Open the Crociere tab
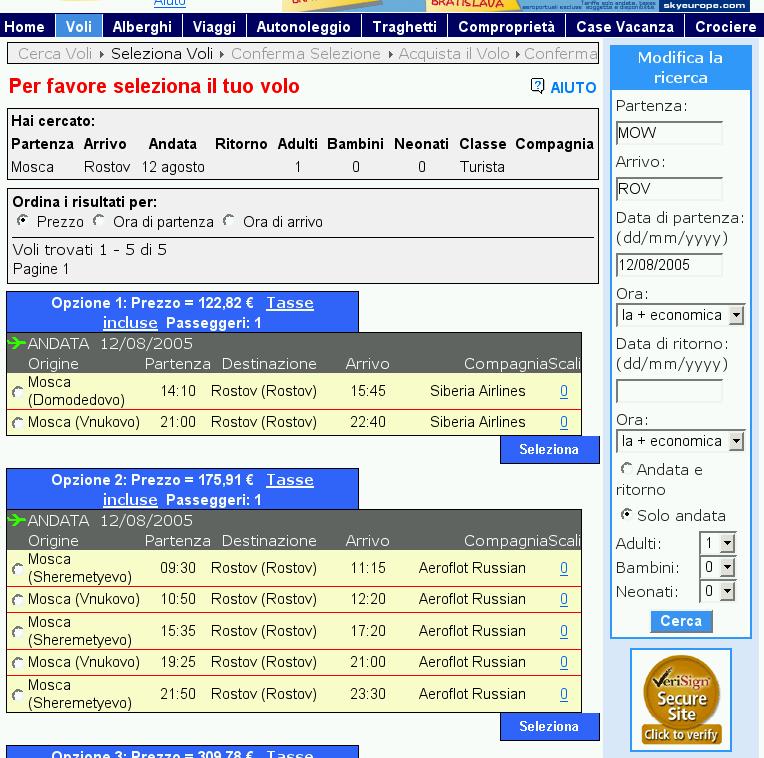764x758 pixels. click(725, 27)
